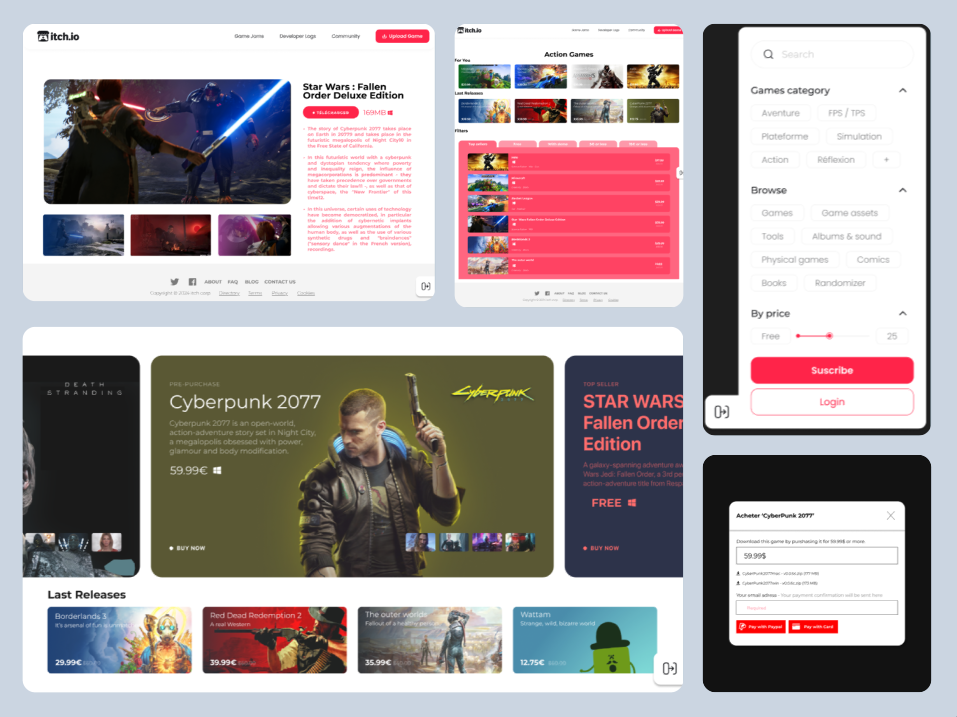The image size is (957, 717).
Task: Close the sidebar with the exit icon
Action: point(721,412)
